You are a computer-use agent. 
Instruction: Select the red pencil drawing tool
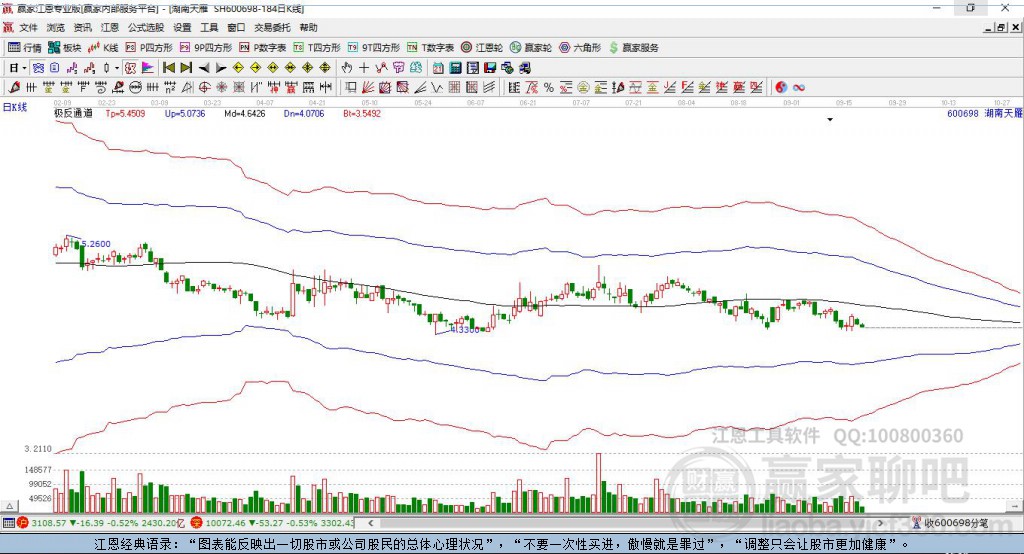coord(14,87)
